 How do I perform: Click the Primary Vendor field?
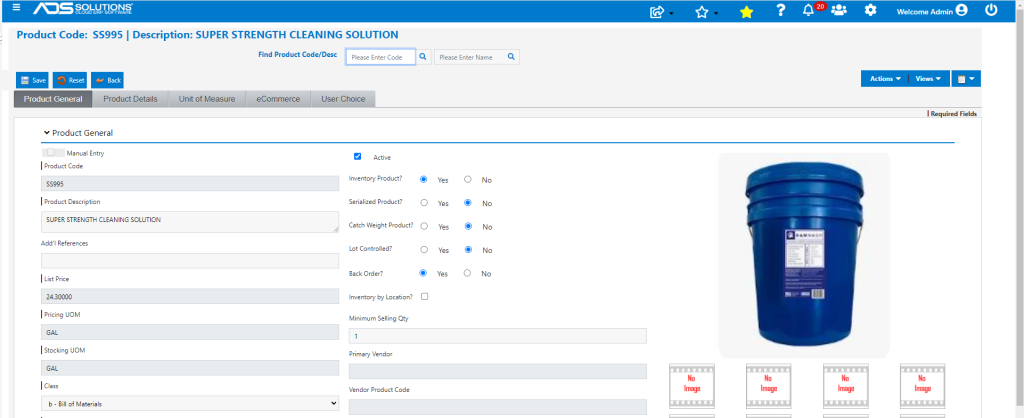tap(498, 371)
